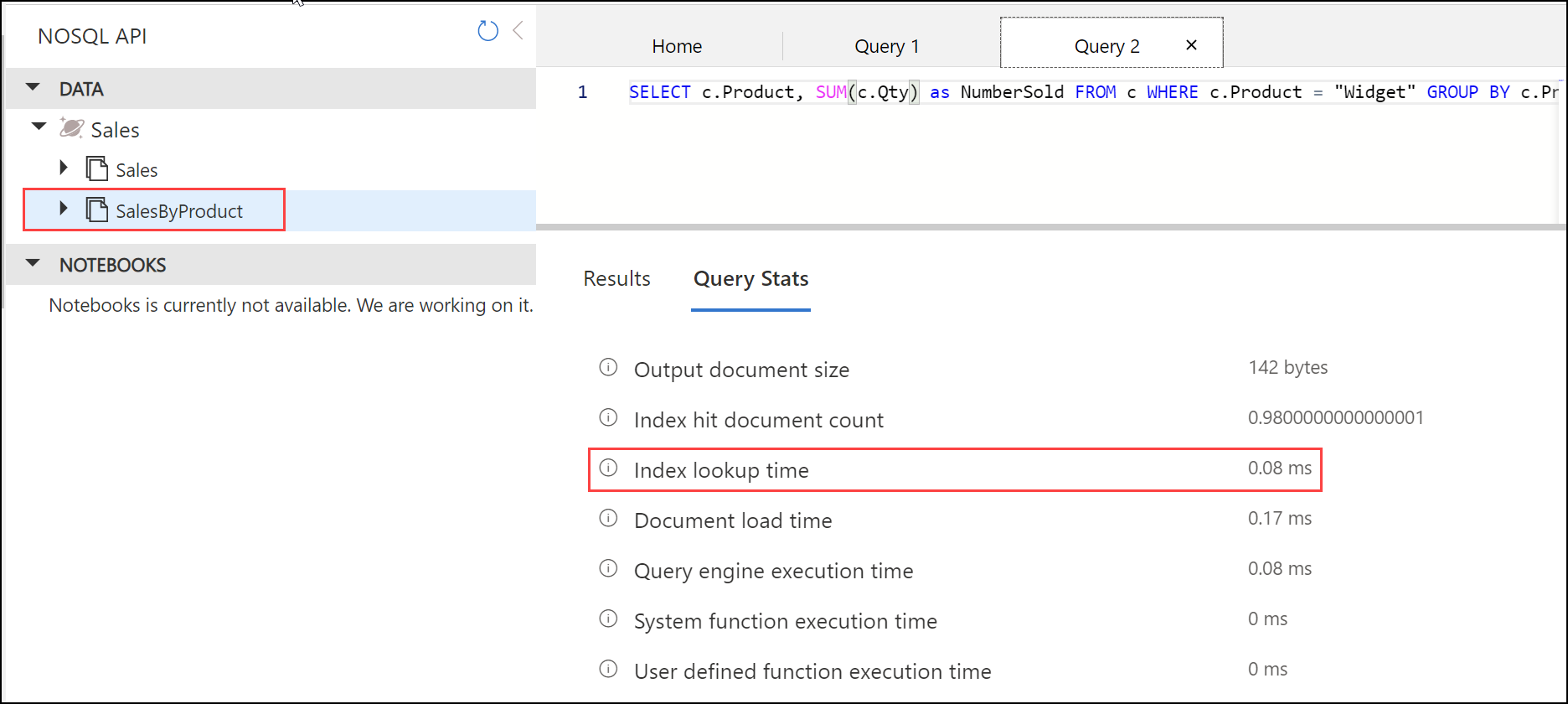
Task: Click the 0.9800000000000001 value
Action: pyautogui.click(x=1336, y=417)
